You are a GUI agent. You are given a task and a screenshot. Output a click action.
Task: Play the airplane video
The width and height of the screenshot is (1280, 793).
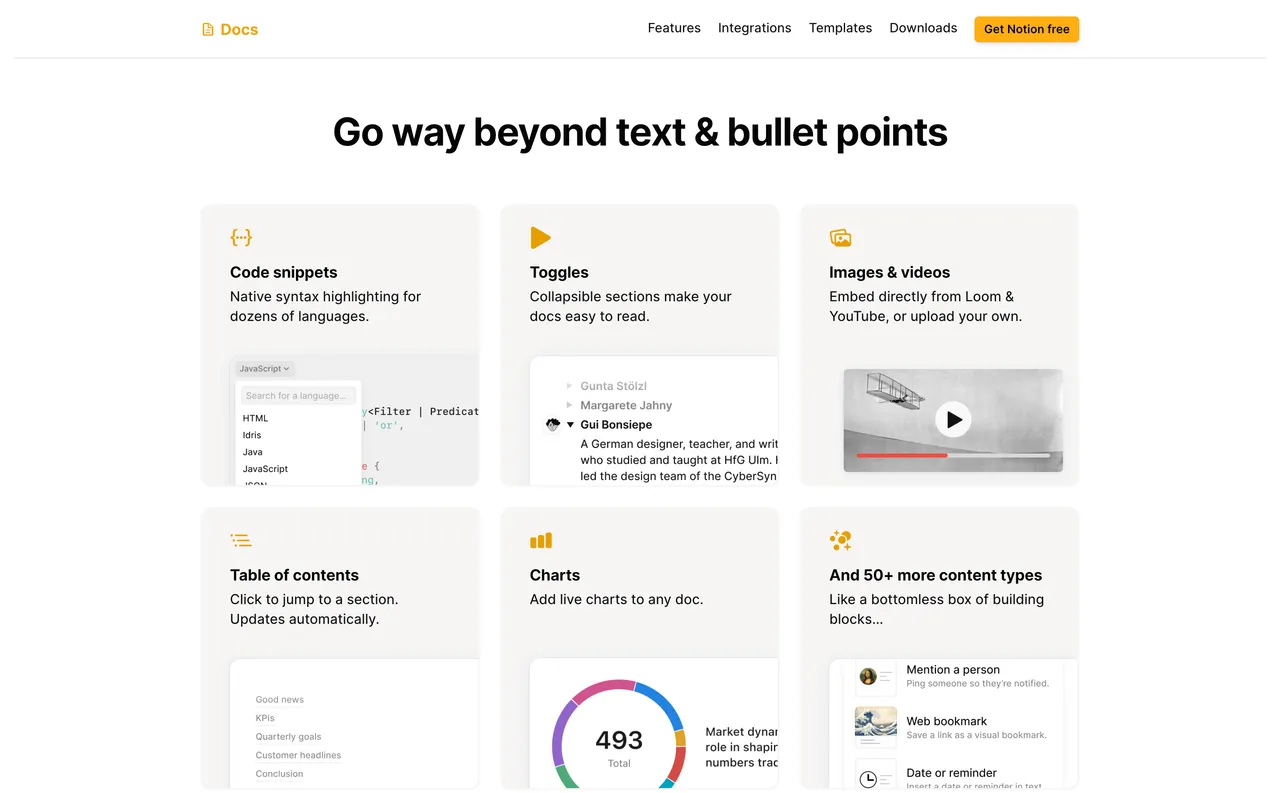tap(953, 420)
